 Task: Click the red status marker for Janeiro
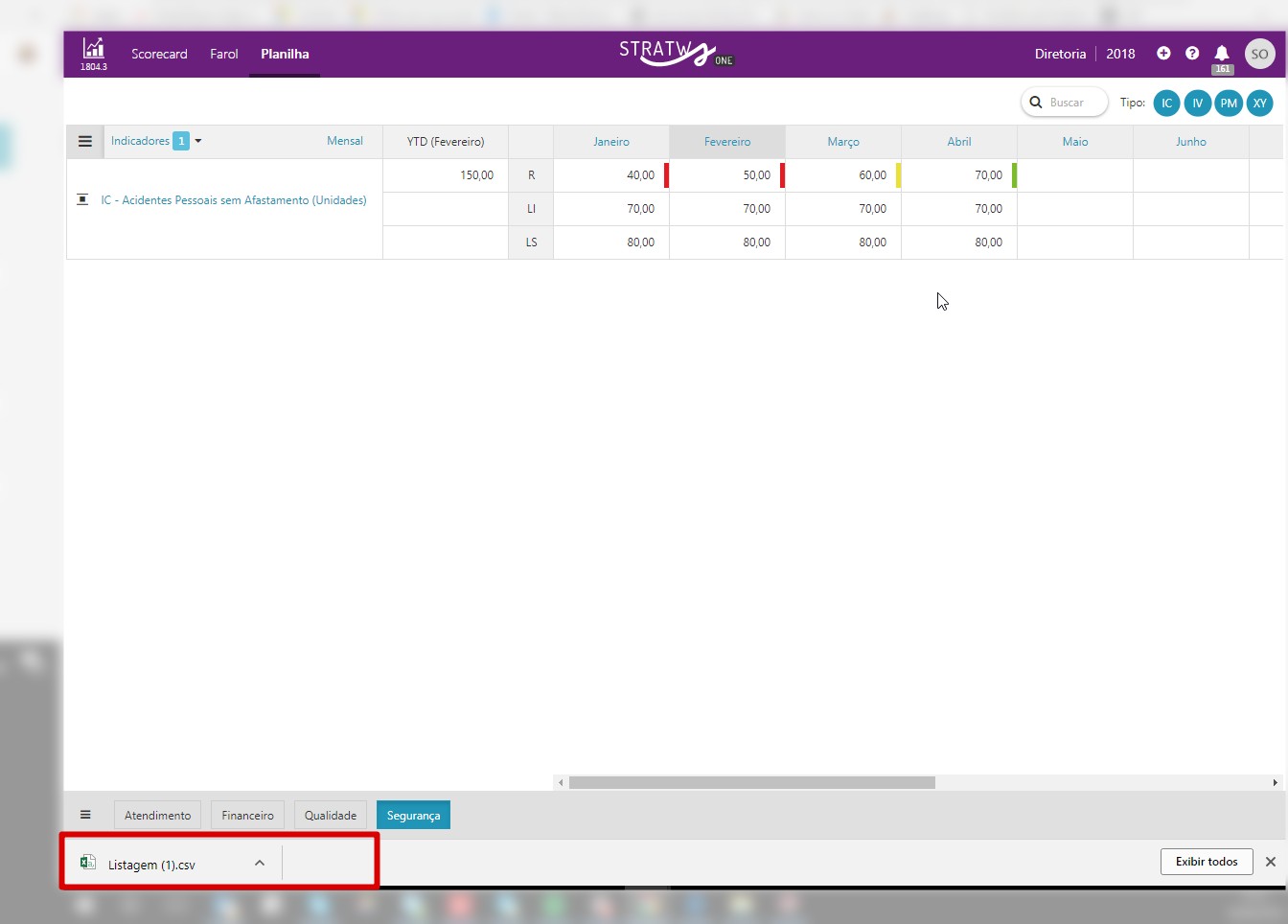pyautogui.click(x=666, y=175)
